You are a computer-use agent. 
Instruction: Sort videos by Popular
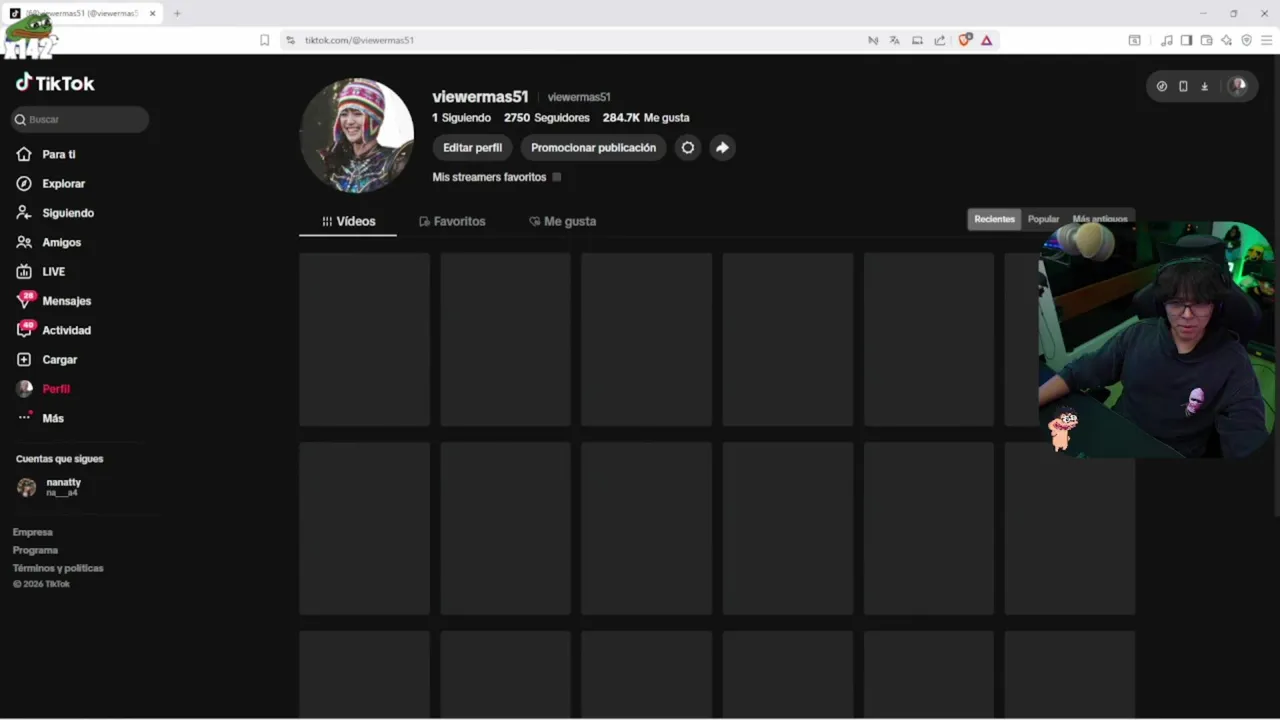pyautogui.click(x=1043, y=219)
